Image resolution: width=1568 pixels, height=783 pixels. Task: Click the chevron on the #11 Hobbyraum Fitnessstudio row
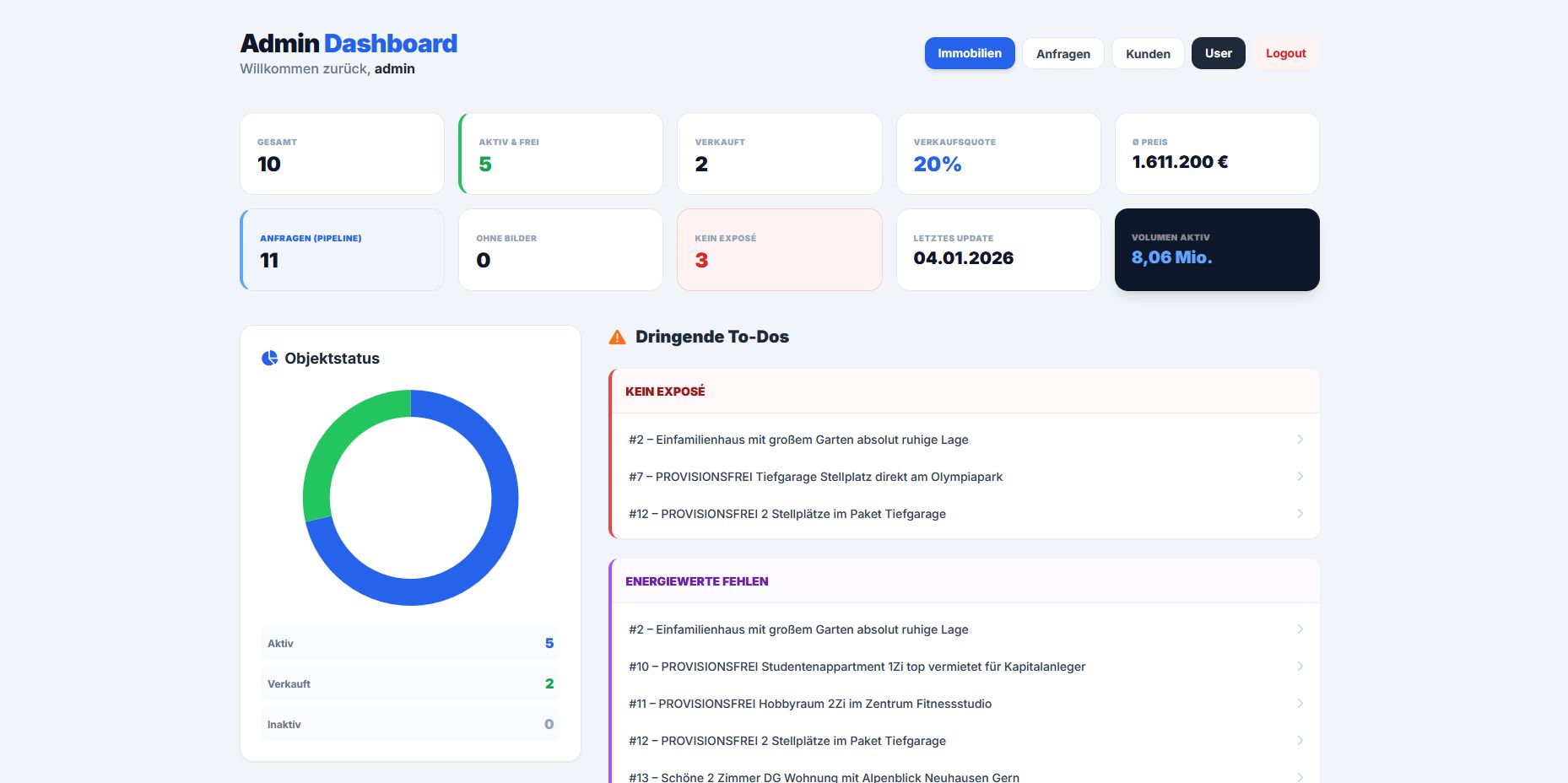(1300, 703)
